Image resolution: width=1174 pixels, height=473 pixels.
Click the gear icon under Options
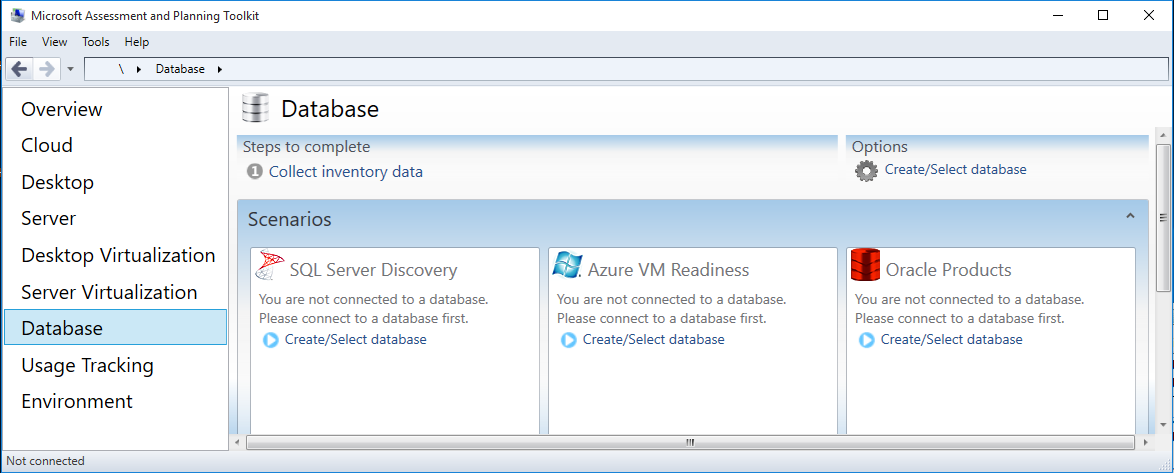(866, 171)
